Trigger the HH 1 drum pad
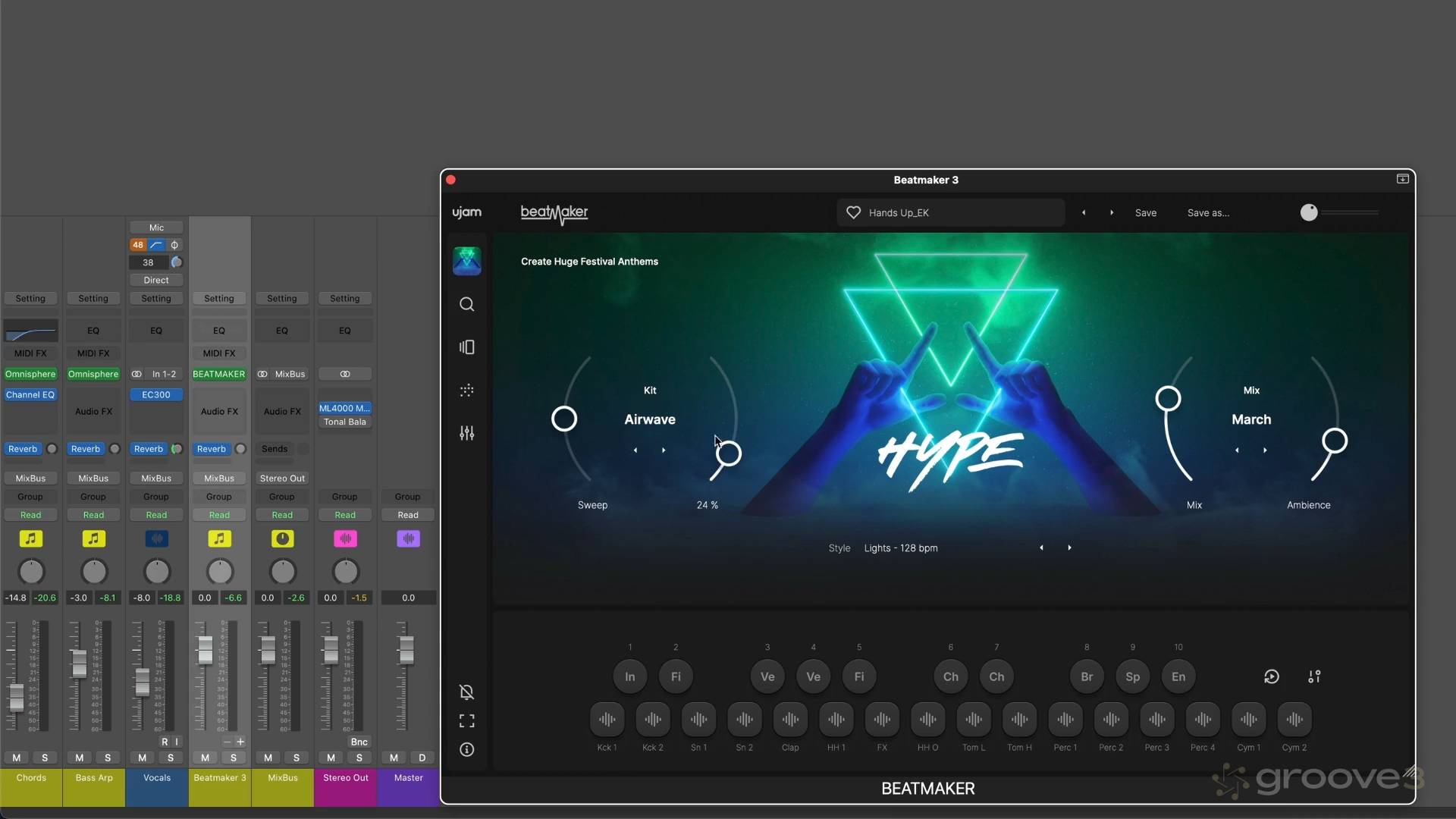This screenshot has height=819, width=1456. [836, 719]
